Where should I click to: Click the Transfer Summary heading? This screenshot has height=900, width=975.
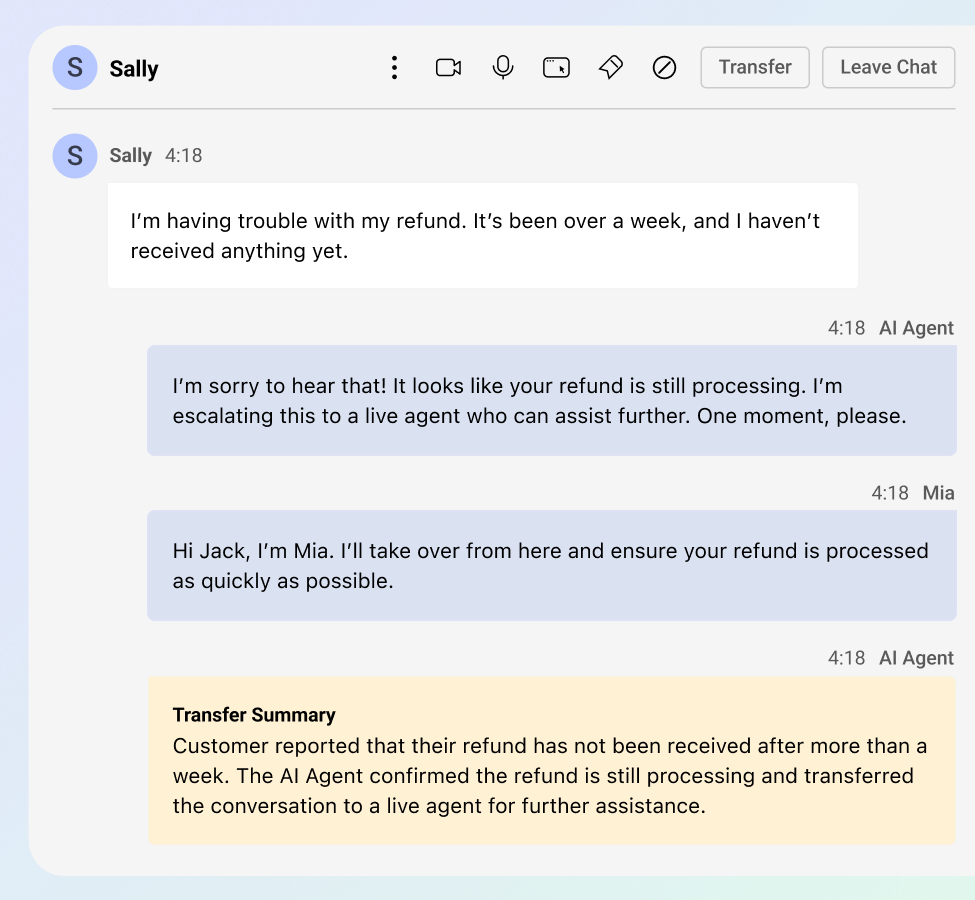[x=254, y=715]
